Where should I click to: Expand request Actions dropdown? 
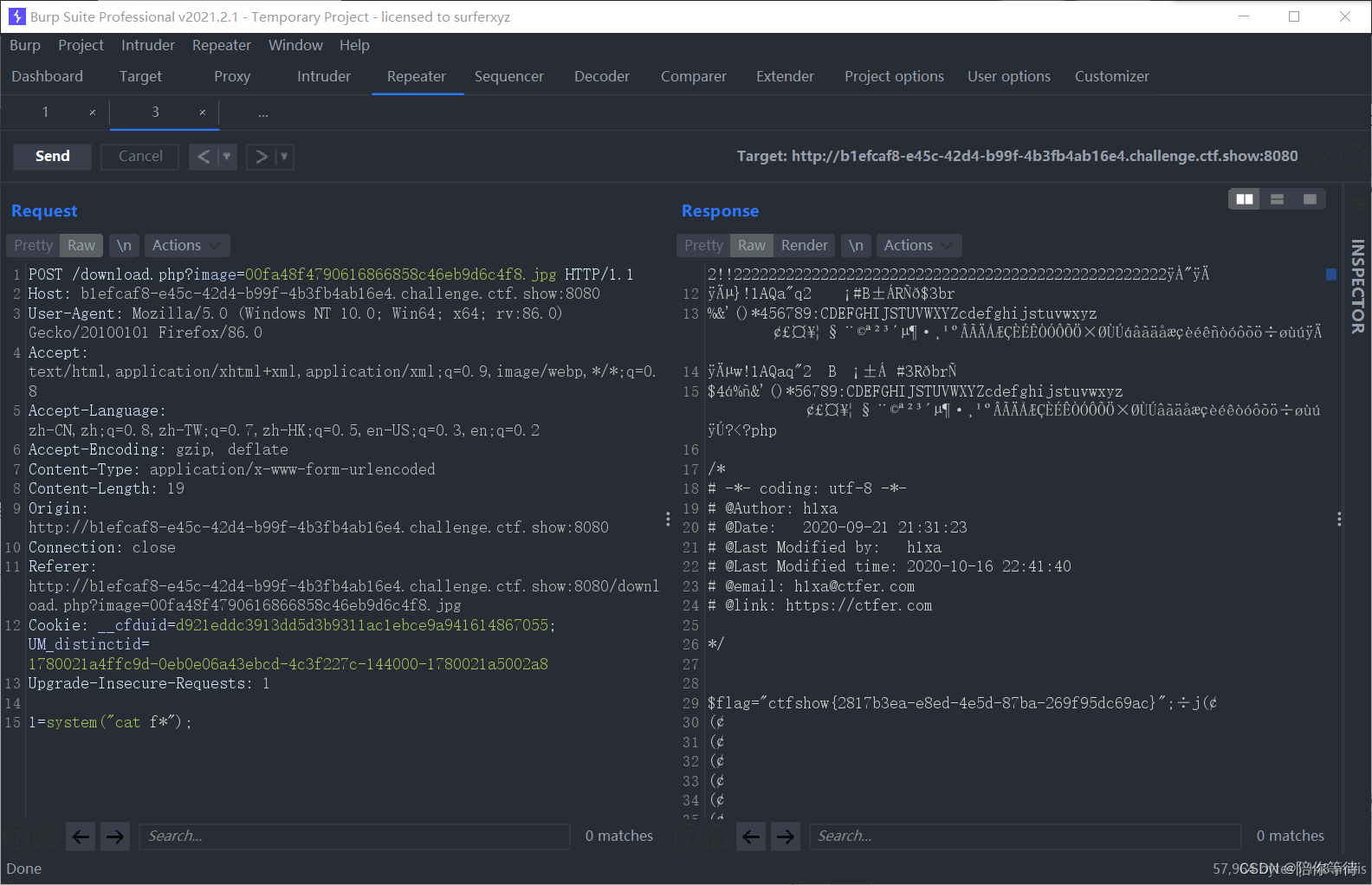pyautogui.click(x=187, y=245)
